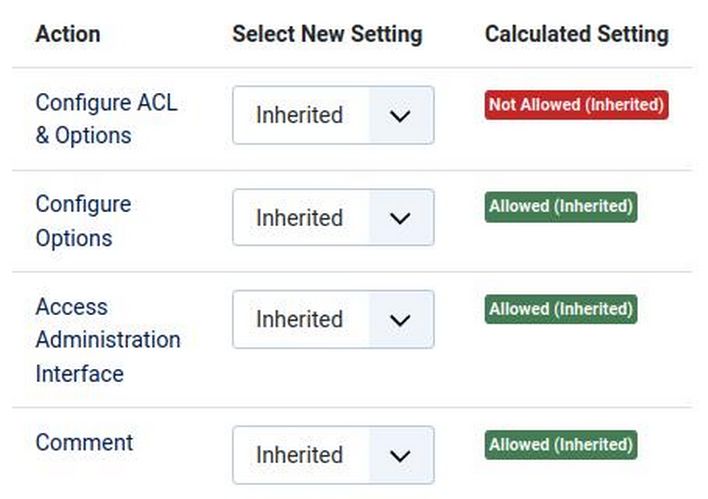Click the Calculated Setting column header
The image size is (708, 499).
click(x=576, y=34)
